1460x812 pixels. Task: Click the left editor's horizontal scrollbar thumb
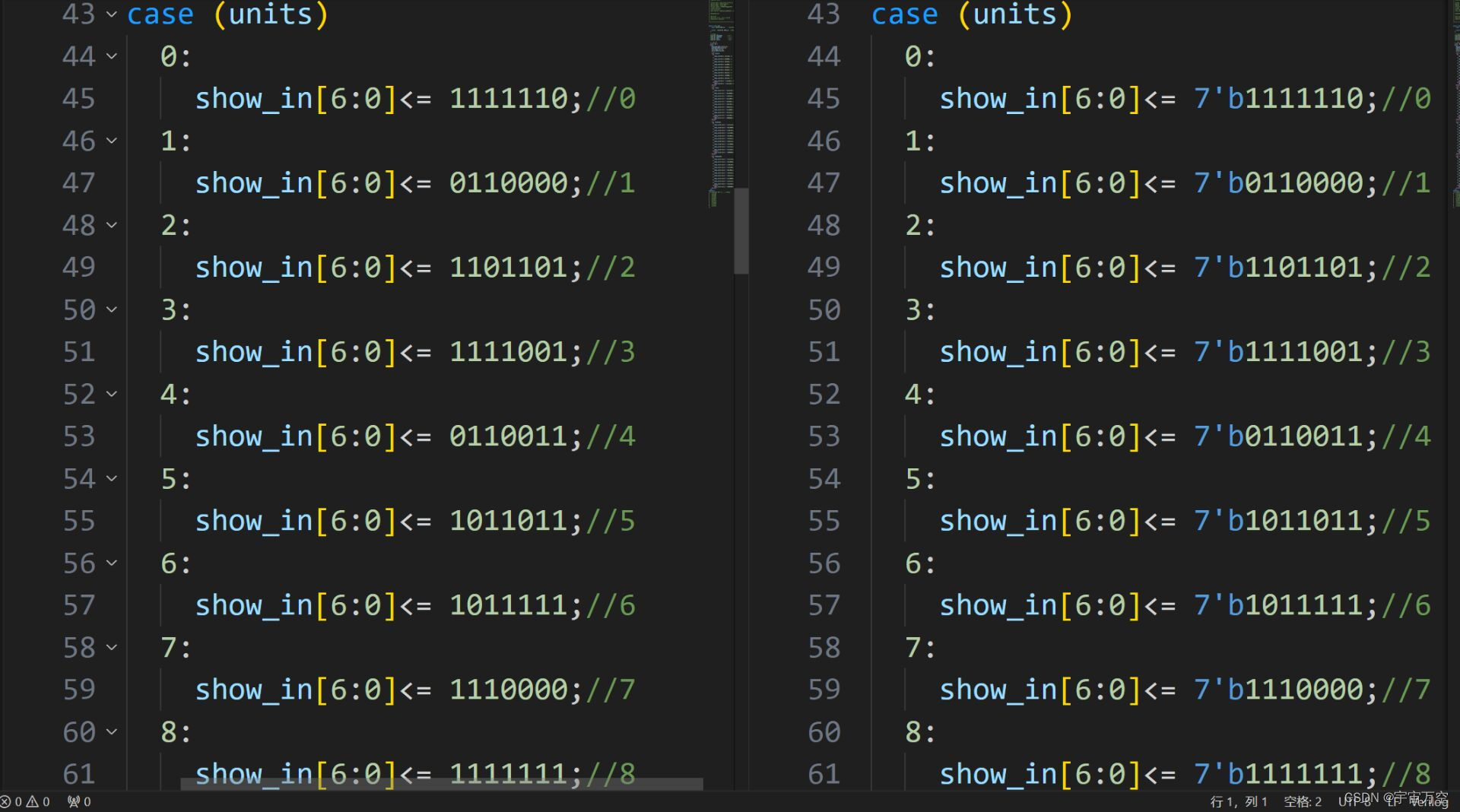click(441, 783)
